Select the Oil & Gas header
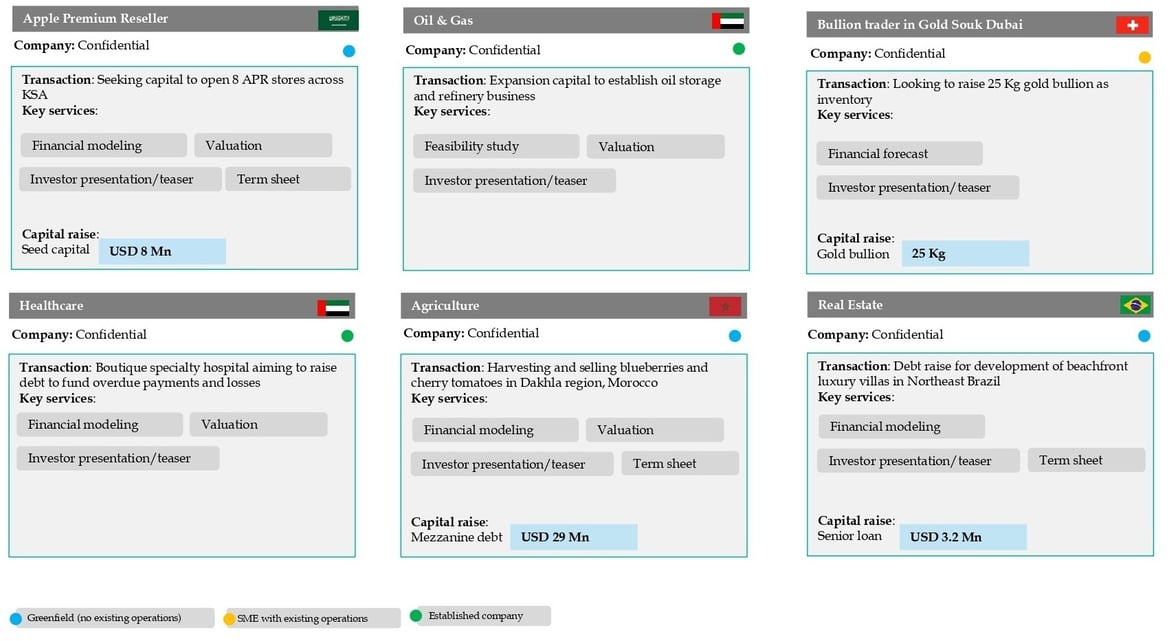This screenshot has width=1174, height=641. (576, 20)
